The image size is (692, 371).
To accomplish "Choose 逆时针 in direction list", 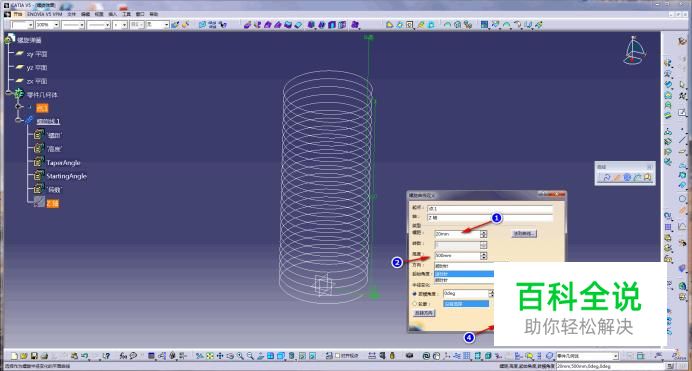I will click(x=463, y=274).
